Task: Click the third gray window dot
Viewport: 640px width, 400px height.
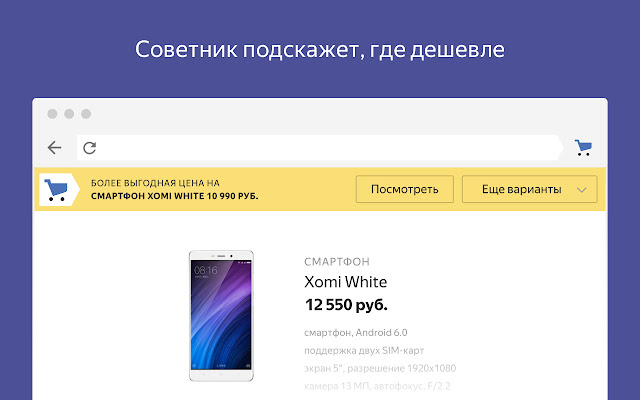Action: coord(86,114)
